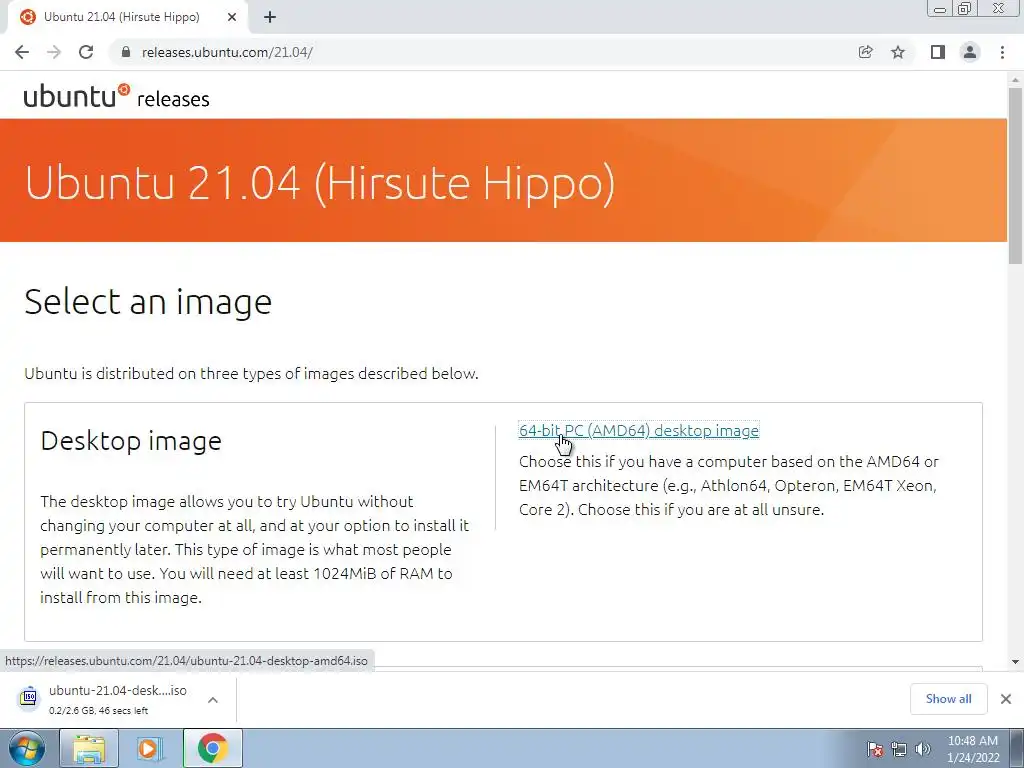Image resolution: width=1024 pixels, height=768 pixels.
Task: Open the Windows Start menu orb
Action: [x=26, y=748]
